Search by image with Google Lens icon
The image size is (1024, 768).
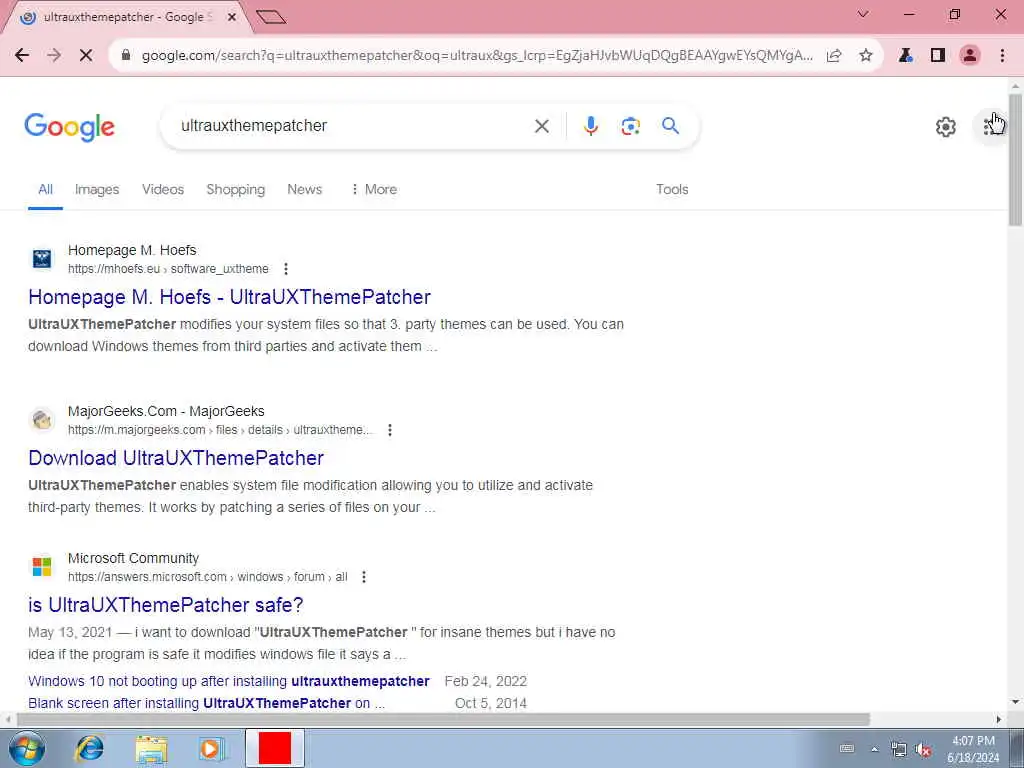[x=630, y=126]
